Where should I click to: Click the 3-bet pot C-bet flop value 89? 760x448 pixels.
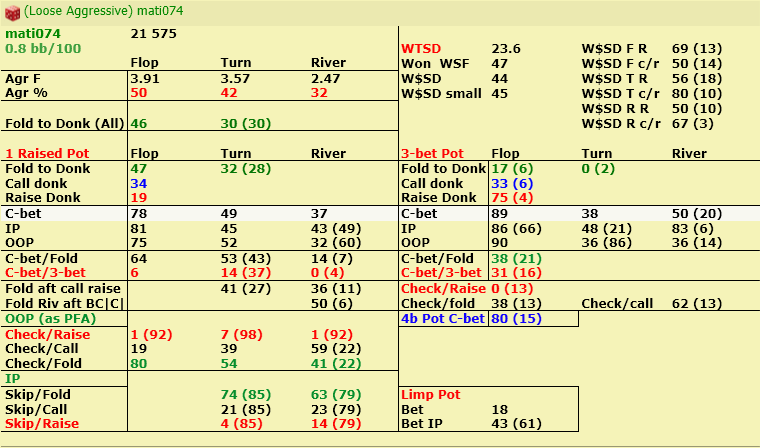[x=501, y=213]
